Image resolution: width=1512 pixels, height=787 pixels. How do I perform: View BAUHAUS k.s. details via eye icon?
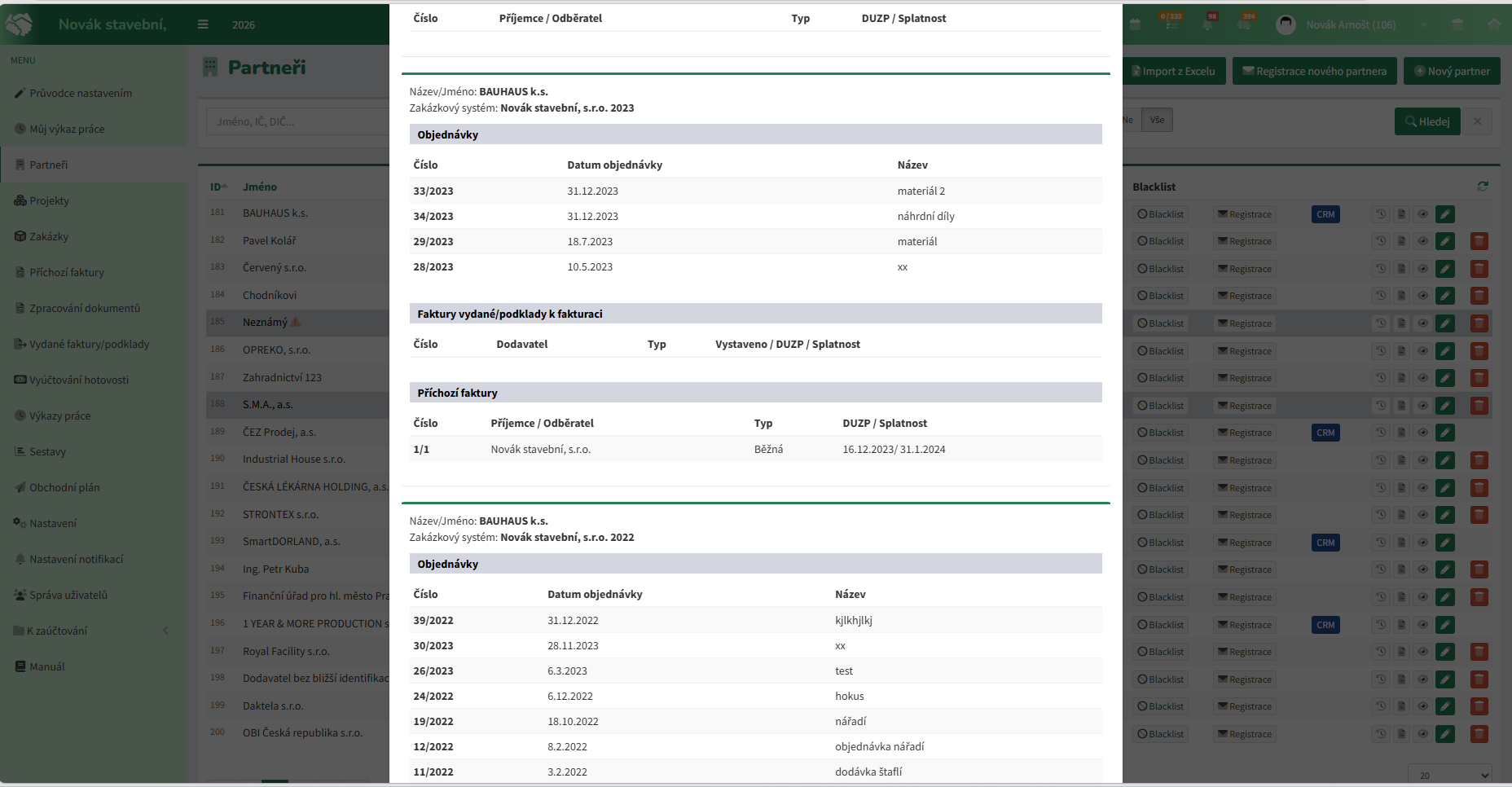click(1423, 214)
